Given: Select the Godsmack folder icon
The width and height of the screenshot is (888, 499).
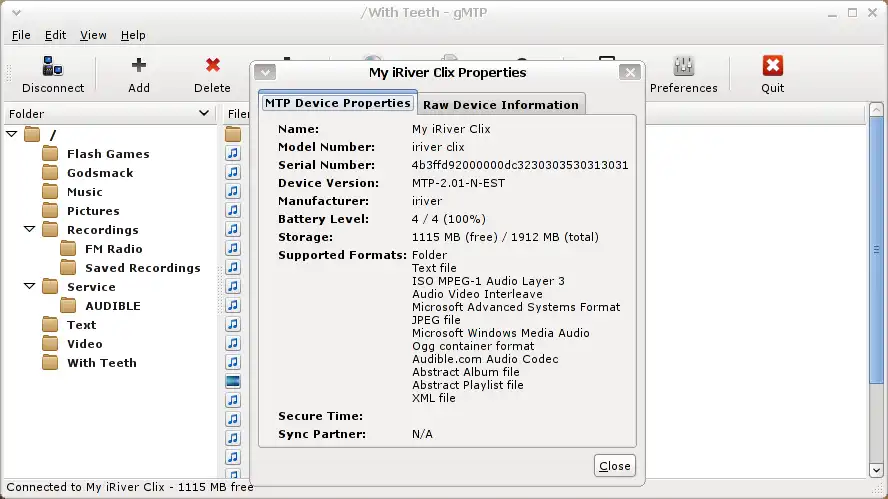Looking at the screenshot, I should coord(50,173).
